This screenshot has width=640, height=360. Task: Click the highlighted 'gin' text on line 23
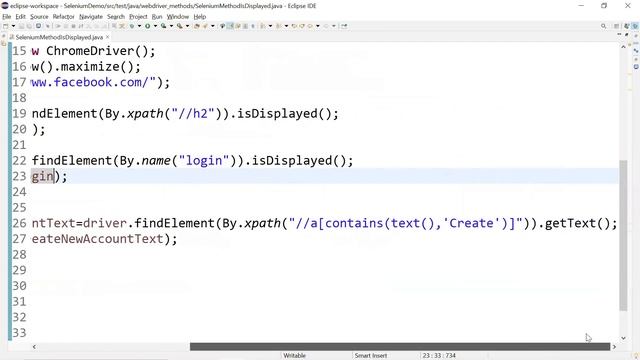click(42, 176)
